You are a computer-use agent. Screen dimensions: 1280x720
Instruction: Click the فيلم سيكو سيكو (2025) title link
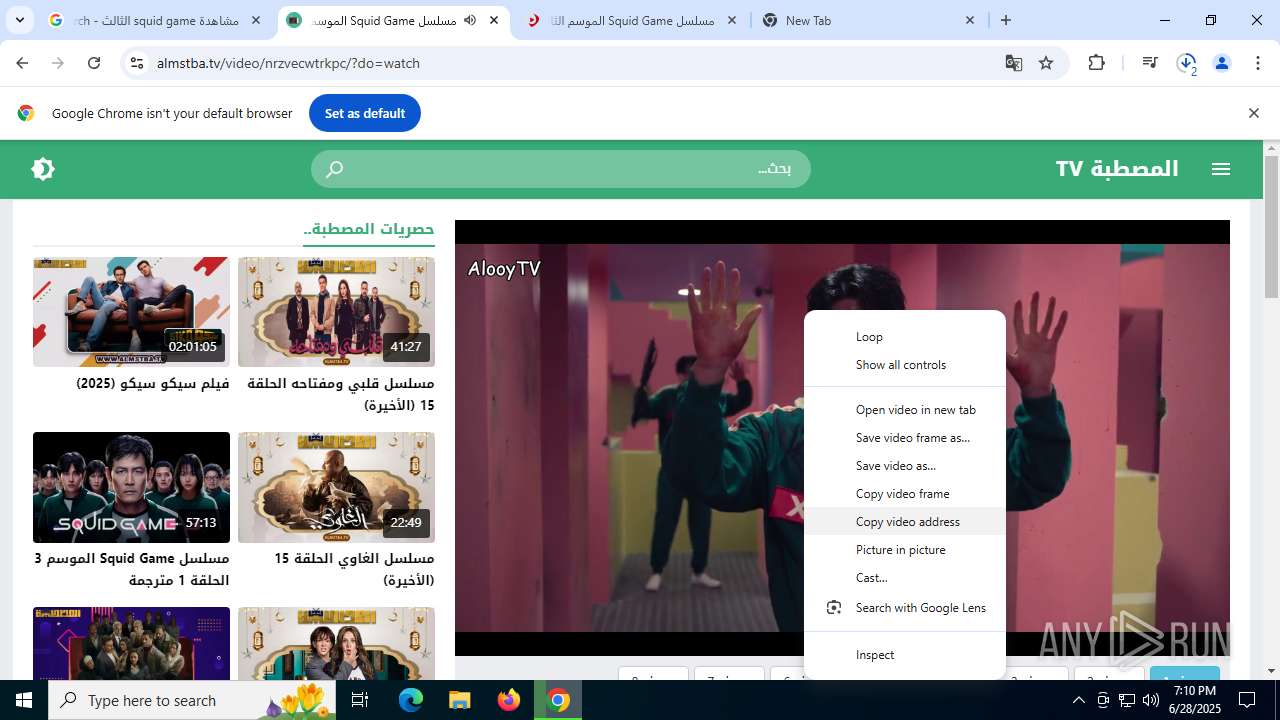pyautogui.click(x=153, y=384)
